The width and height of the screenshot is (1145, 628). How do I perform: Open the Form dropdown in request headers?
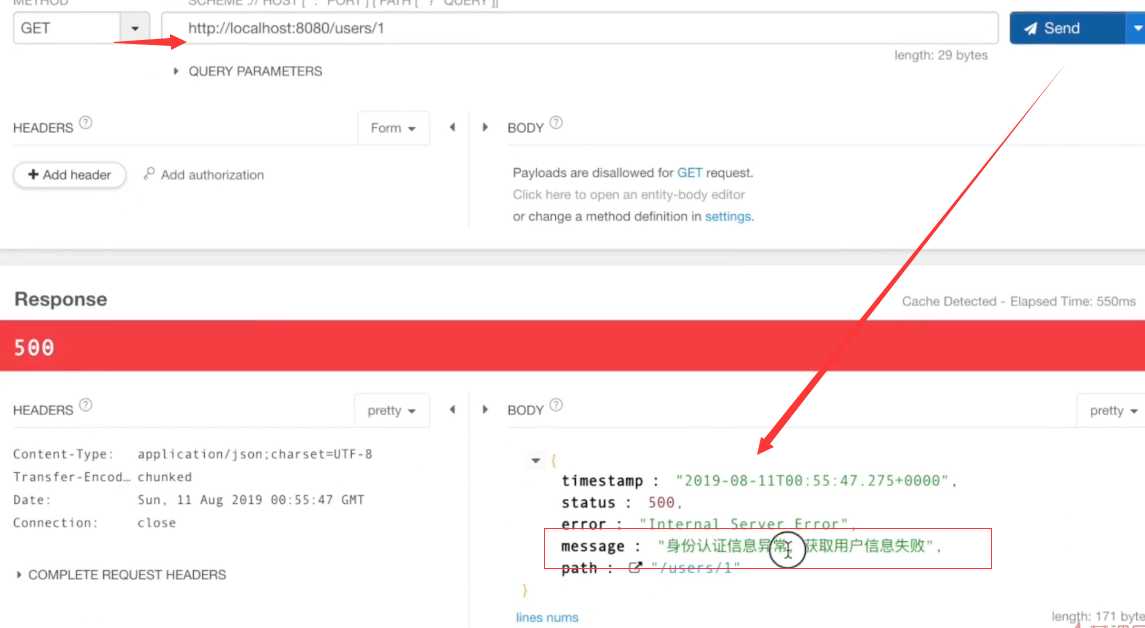393,128
